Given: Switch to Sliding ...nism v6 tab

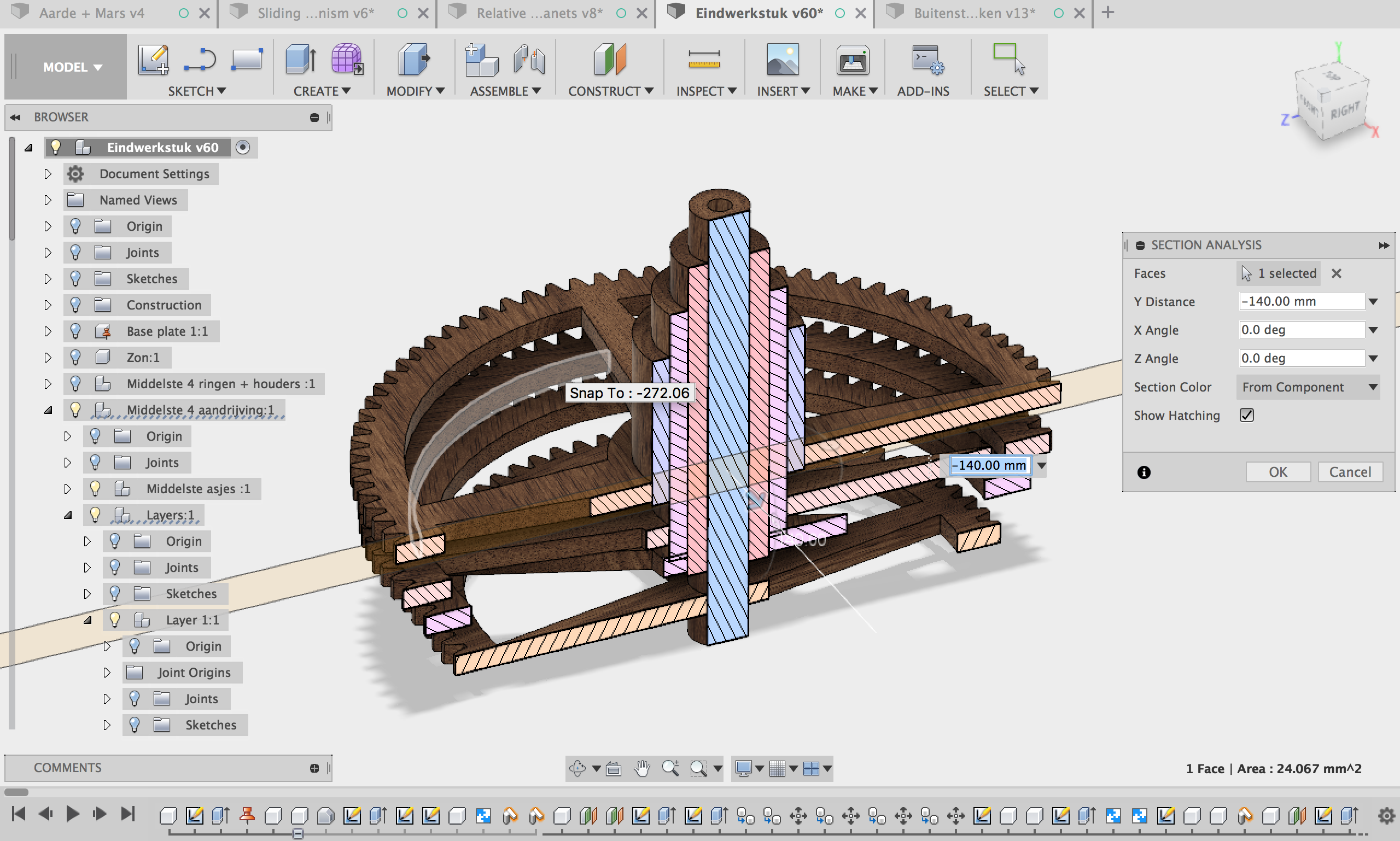Looking at the screenshot, I should point(316,13).
